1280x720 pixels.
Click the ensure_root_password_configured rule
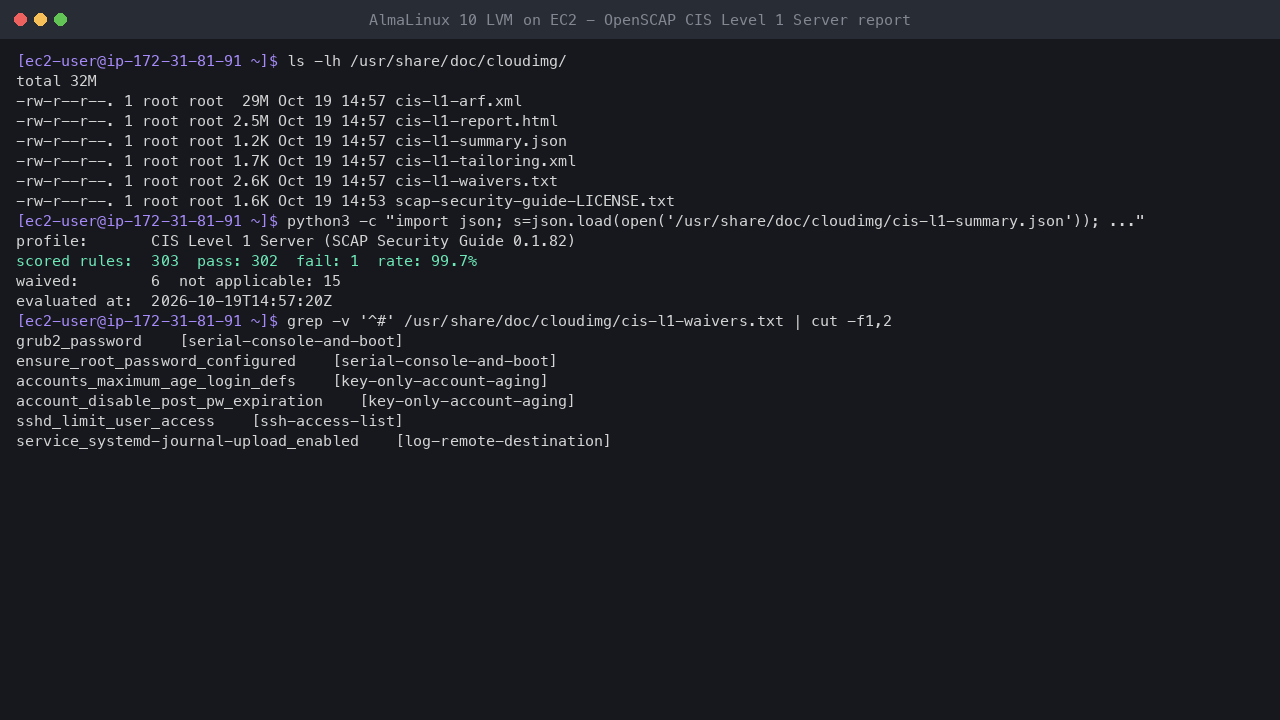(x=156, y=361)
